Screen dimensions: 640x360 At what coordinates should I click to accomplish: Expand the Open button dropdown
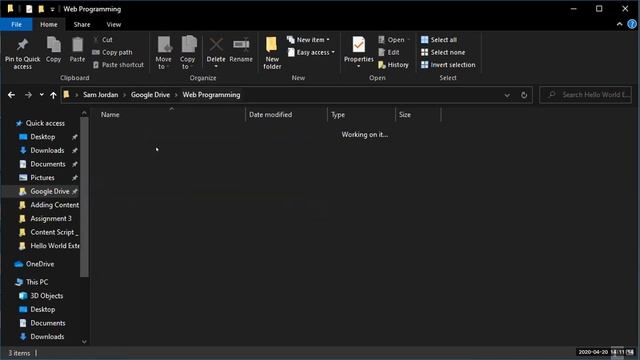(409, 40)
